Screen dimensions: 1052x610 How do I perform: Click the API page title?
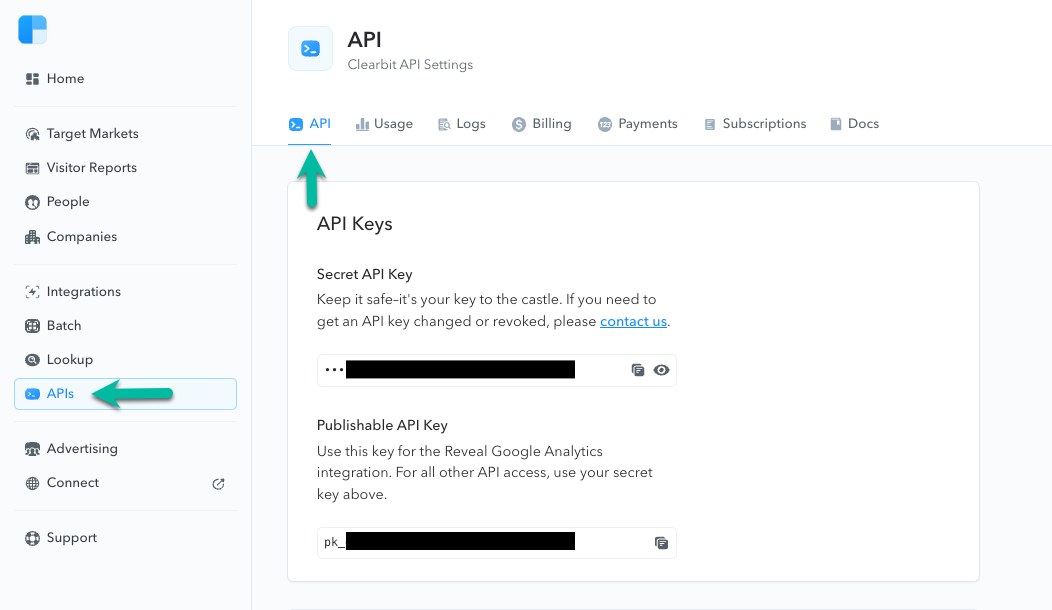(x=364, y=40)
